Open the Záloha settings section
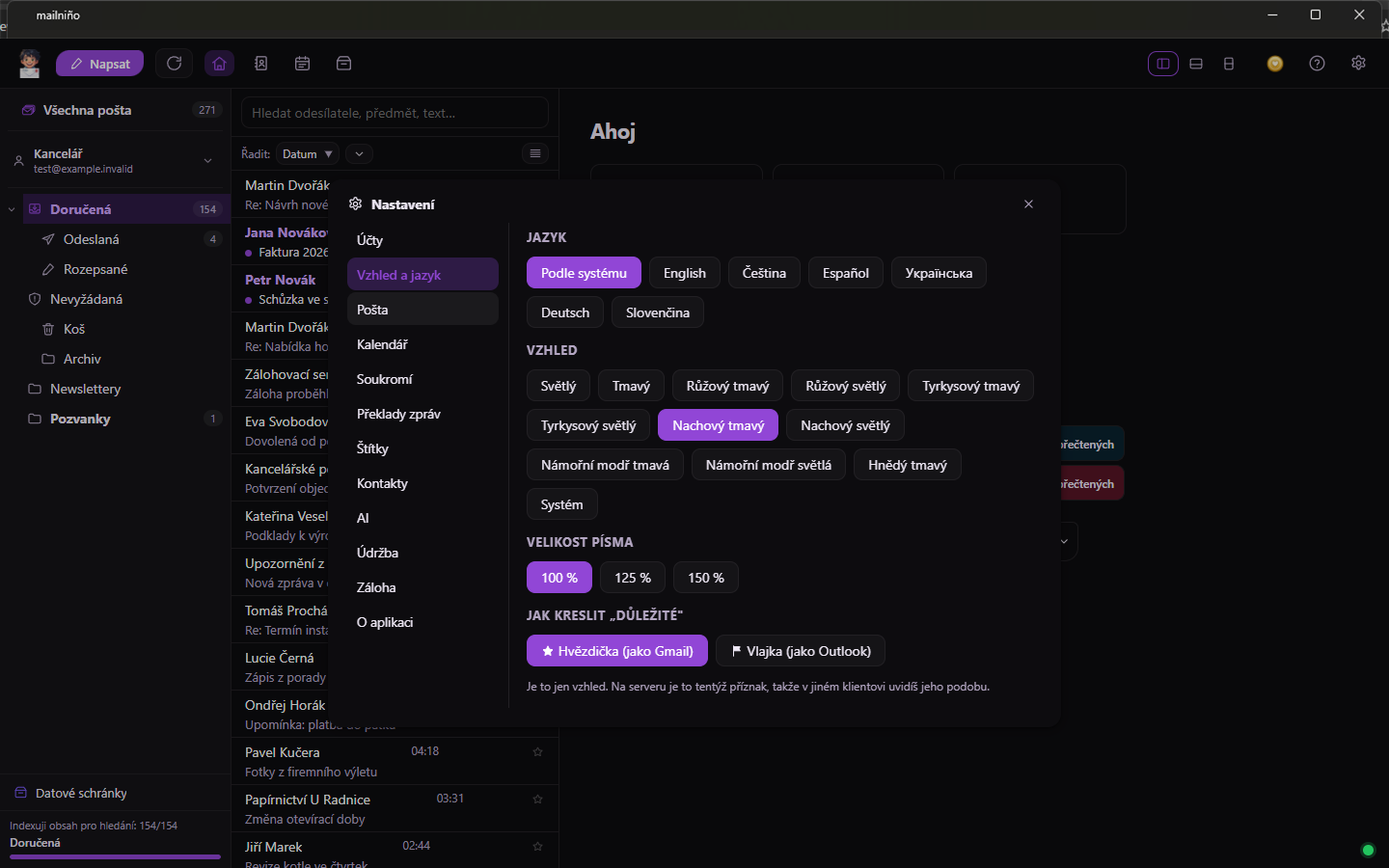The width and height of the screenshot is (1389, 868). pos(422,587)
